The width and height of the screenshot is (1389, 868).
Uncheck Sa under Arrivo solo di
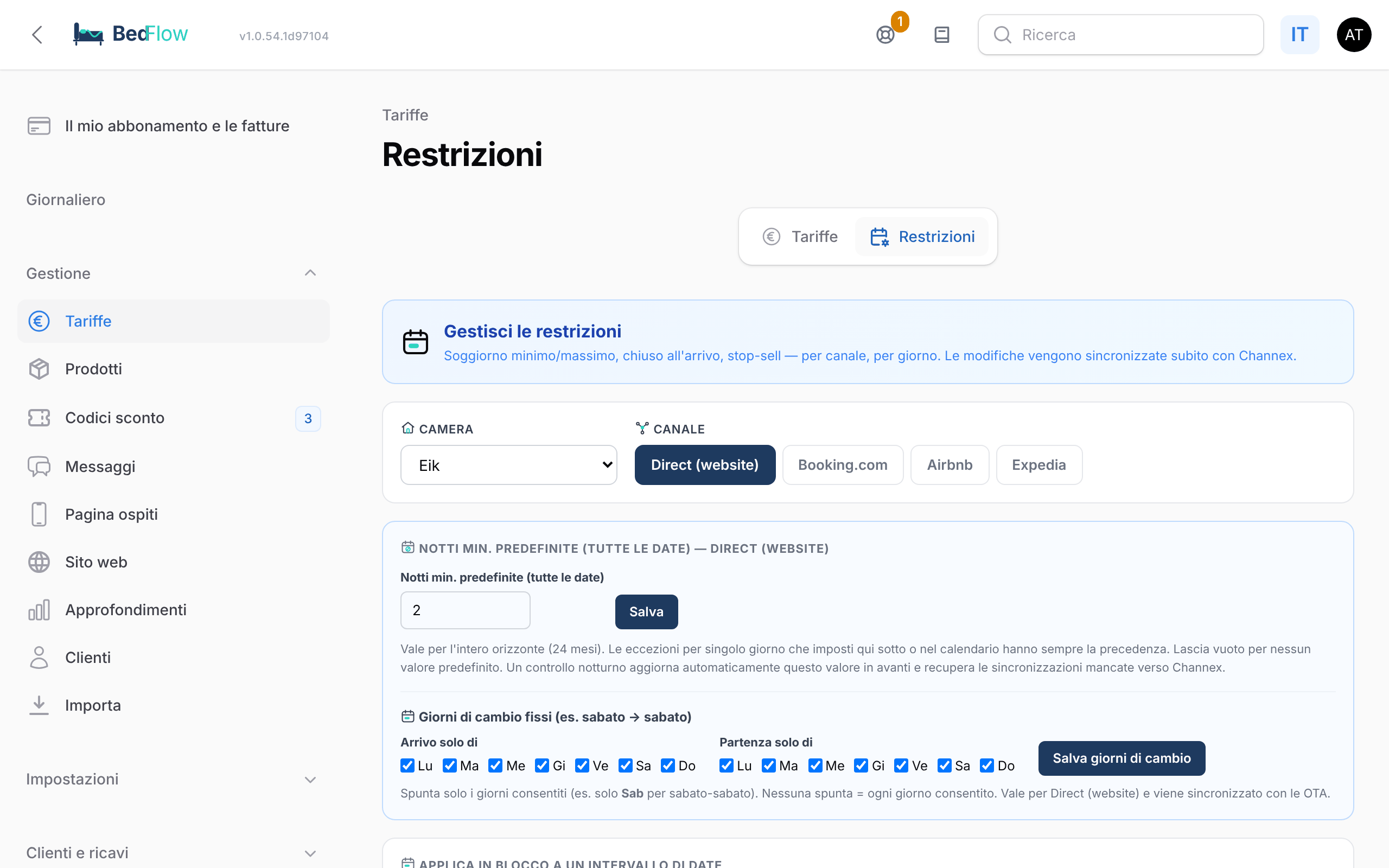(x=626, y=766)
